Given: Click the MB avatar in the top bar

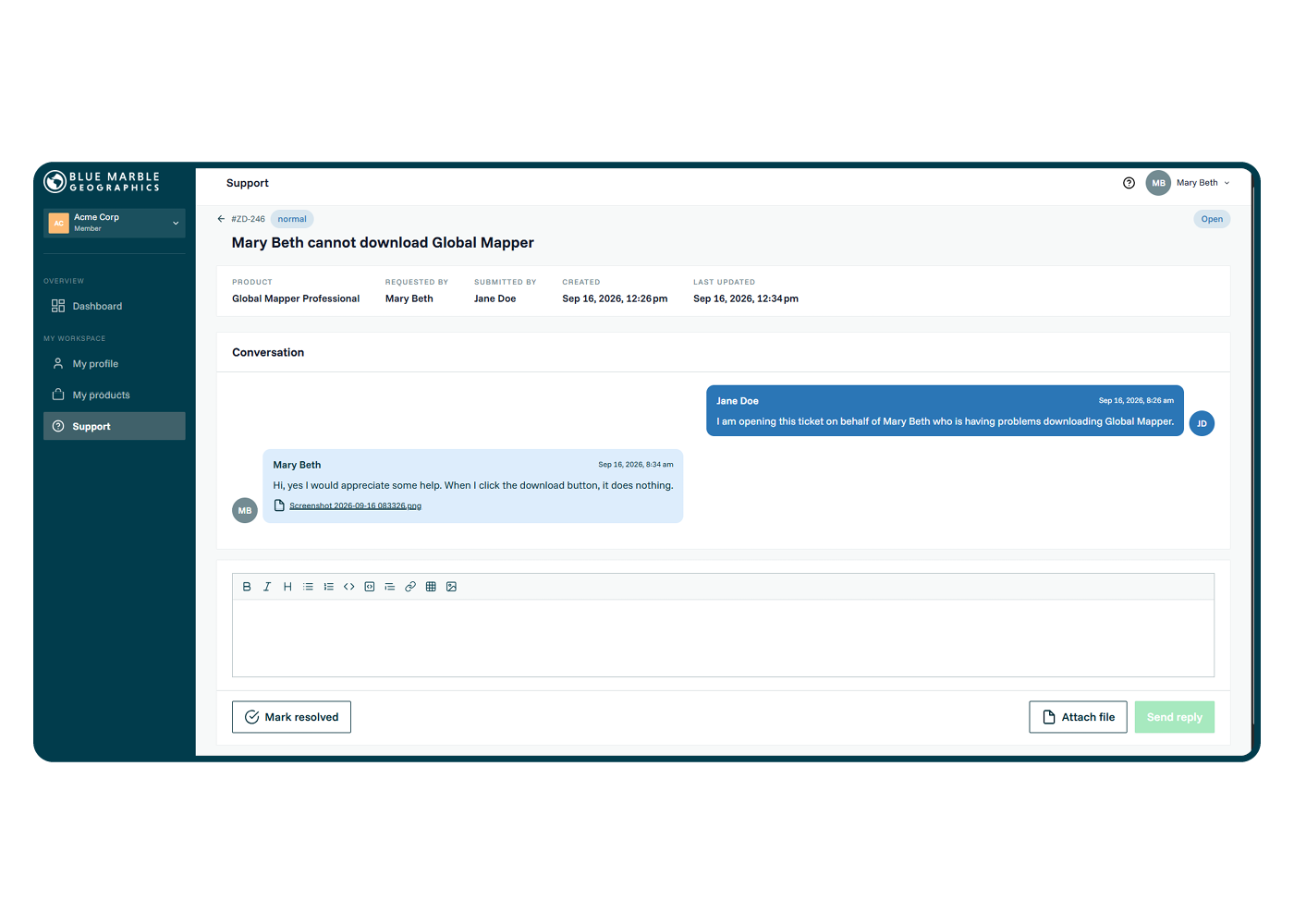Looking at the screenshot, I should [1158, 183].
